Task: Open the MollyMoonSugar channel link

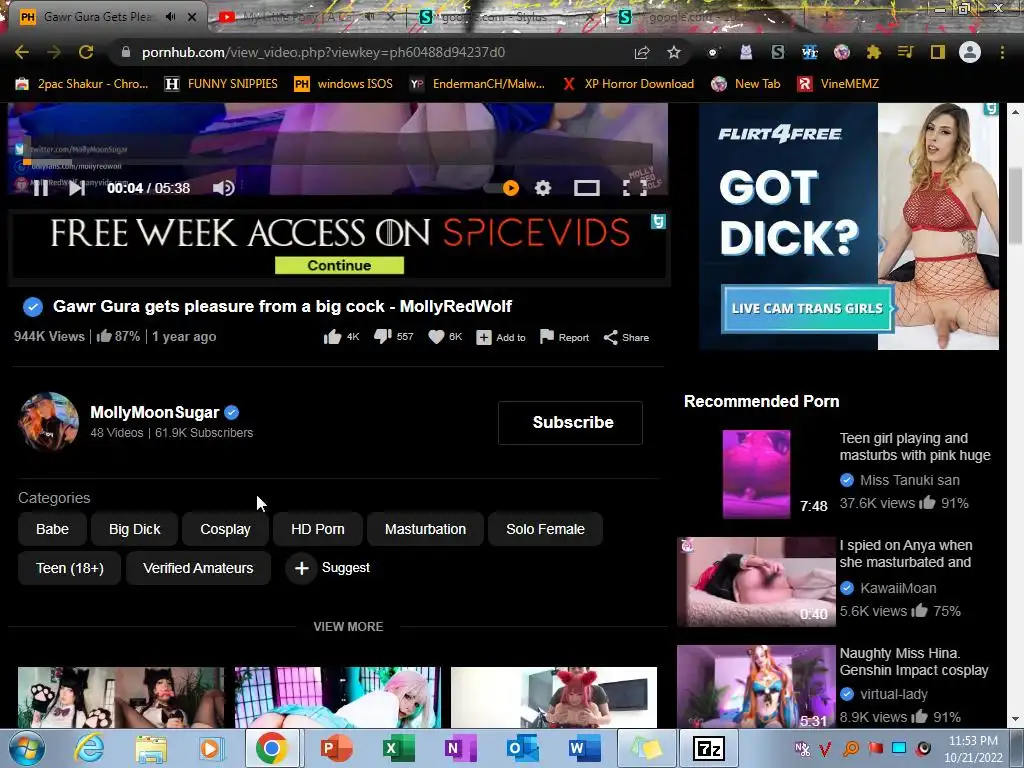Action: 155,413
